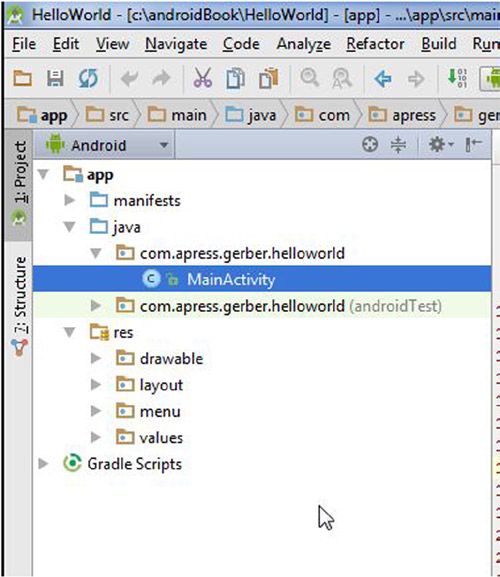Expand the layout folder
Image resolution: width=500 pixels, height=577 pixels.
[96, 385]
